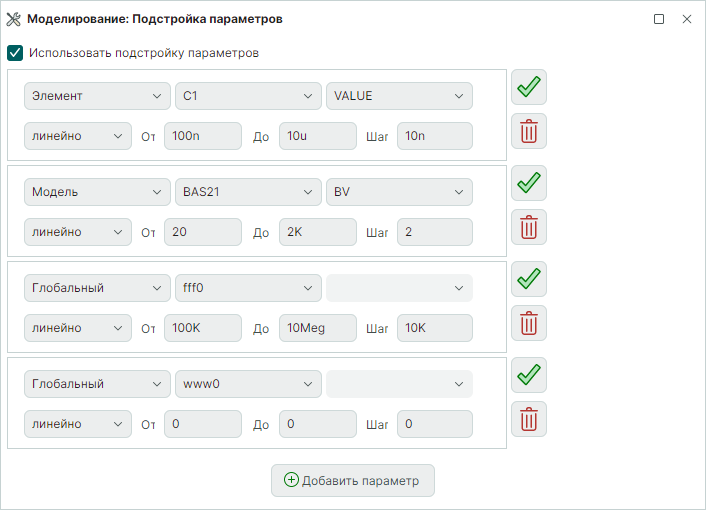This screenshot has height=510, width=706.
Task: Click the 'До' field containing 10Meg
Action: (x=317, y=328)
